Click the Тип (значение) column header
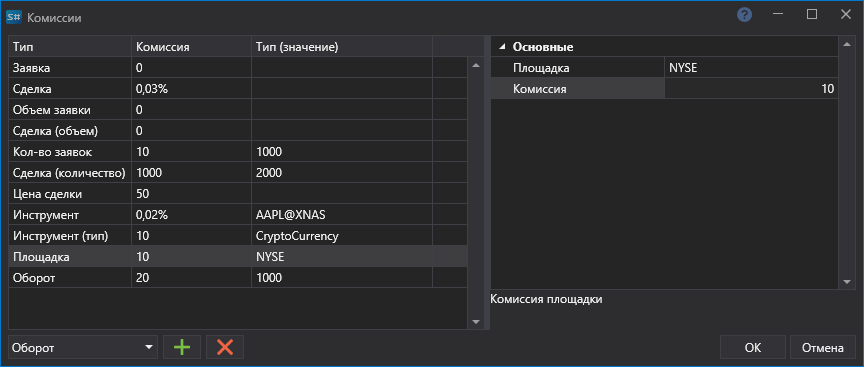864x367 pixels. point(342,47)
